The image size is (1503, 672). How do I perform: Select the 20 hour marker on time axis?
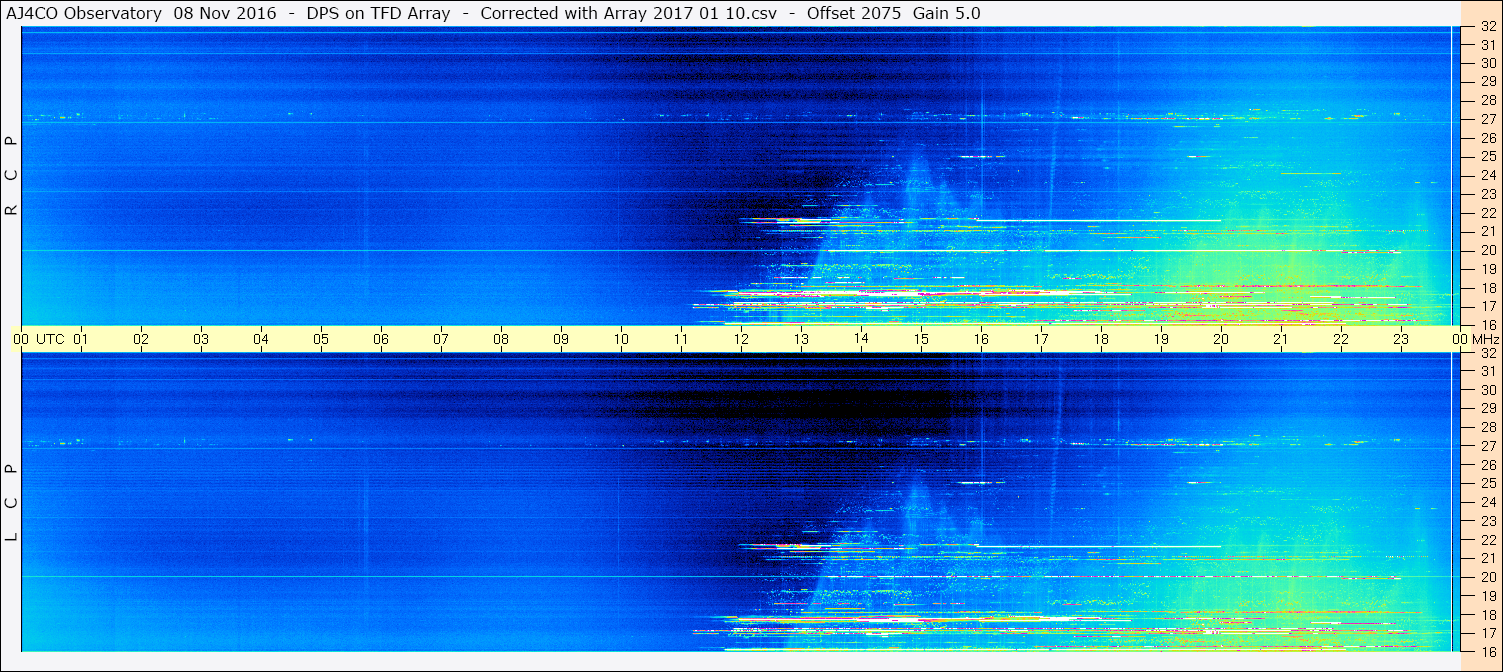[1221, 339]
